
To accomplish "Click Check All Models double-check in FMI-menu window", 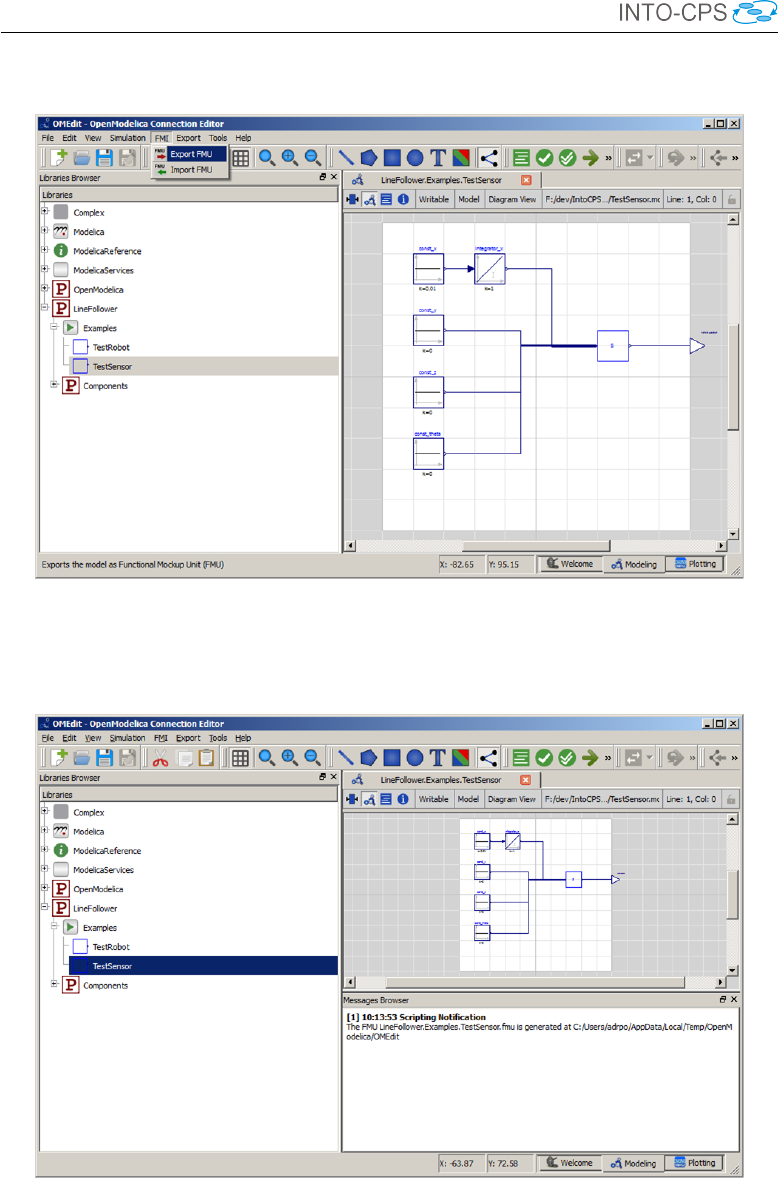I will pos(568,158).
